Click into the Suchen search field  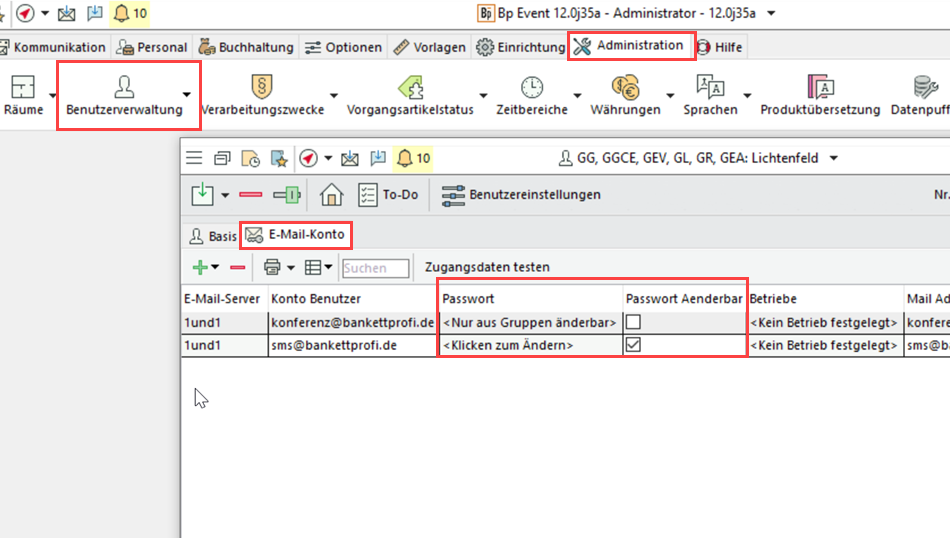[375, 268]
